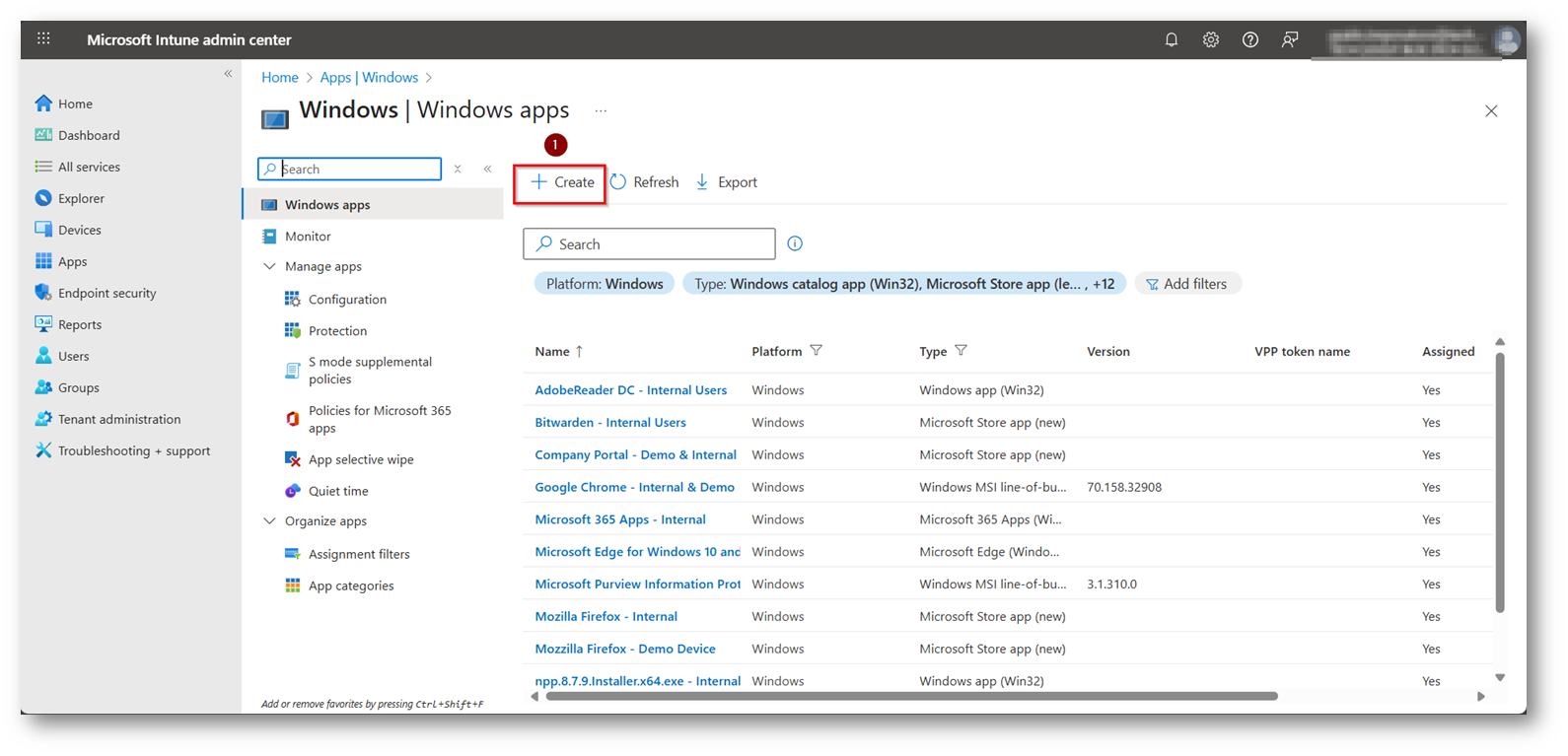Click the info icon beside search

click(x=795, y=243)
